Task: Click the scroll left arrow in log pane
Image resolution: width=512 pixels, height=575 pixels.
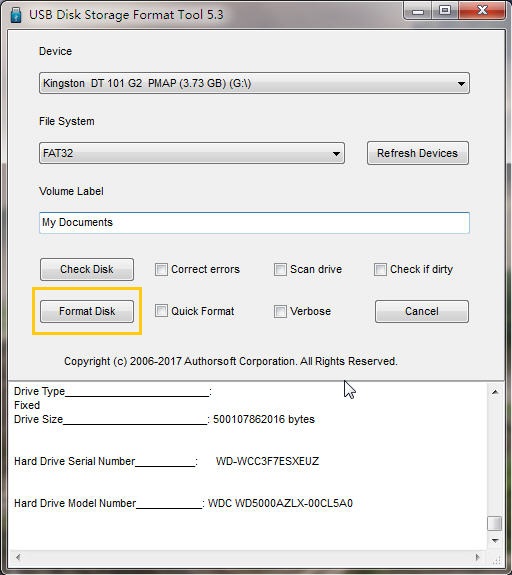Action: [18, 557]
